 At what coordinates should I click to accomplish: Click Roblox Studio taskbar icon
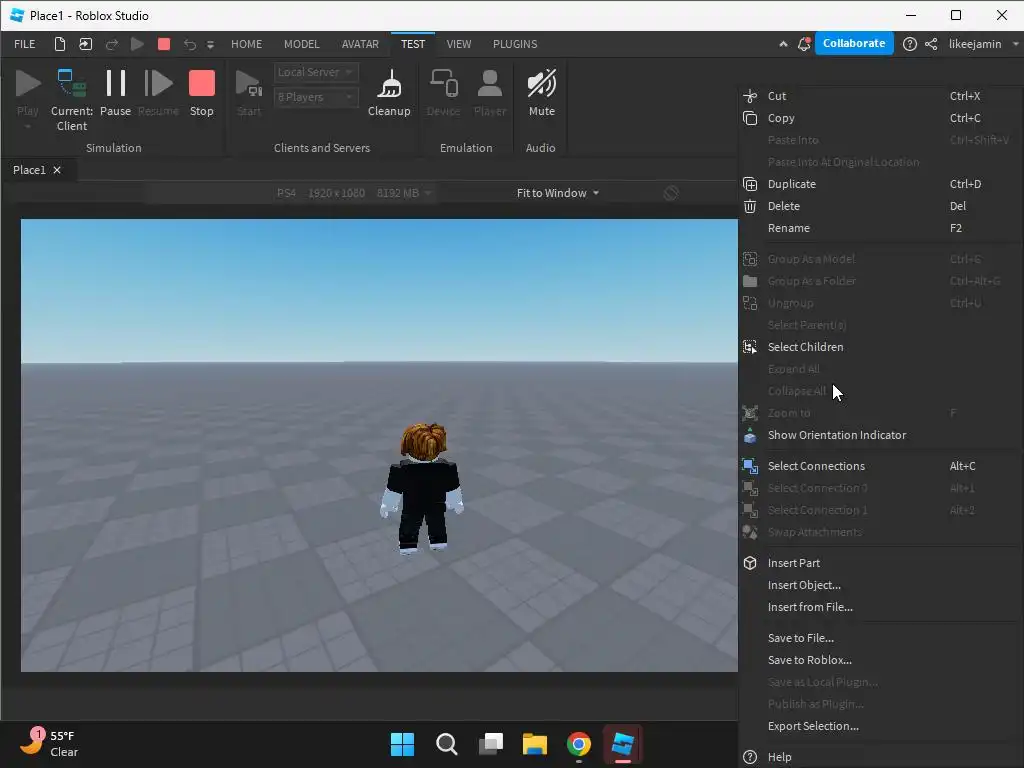623,744
